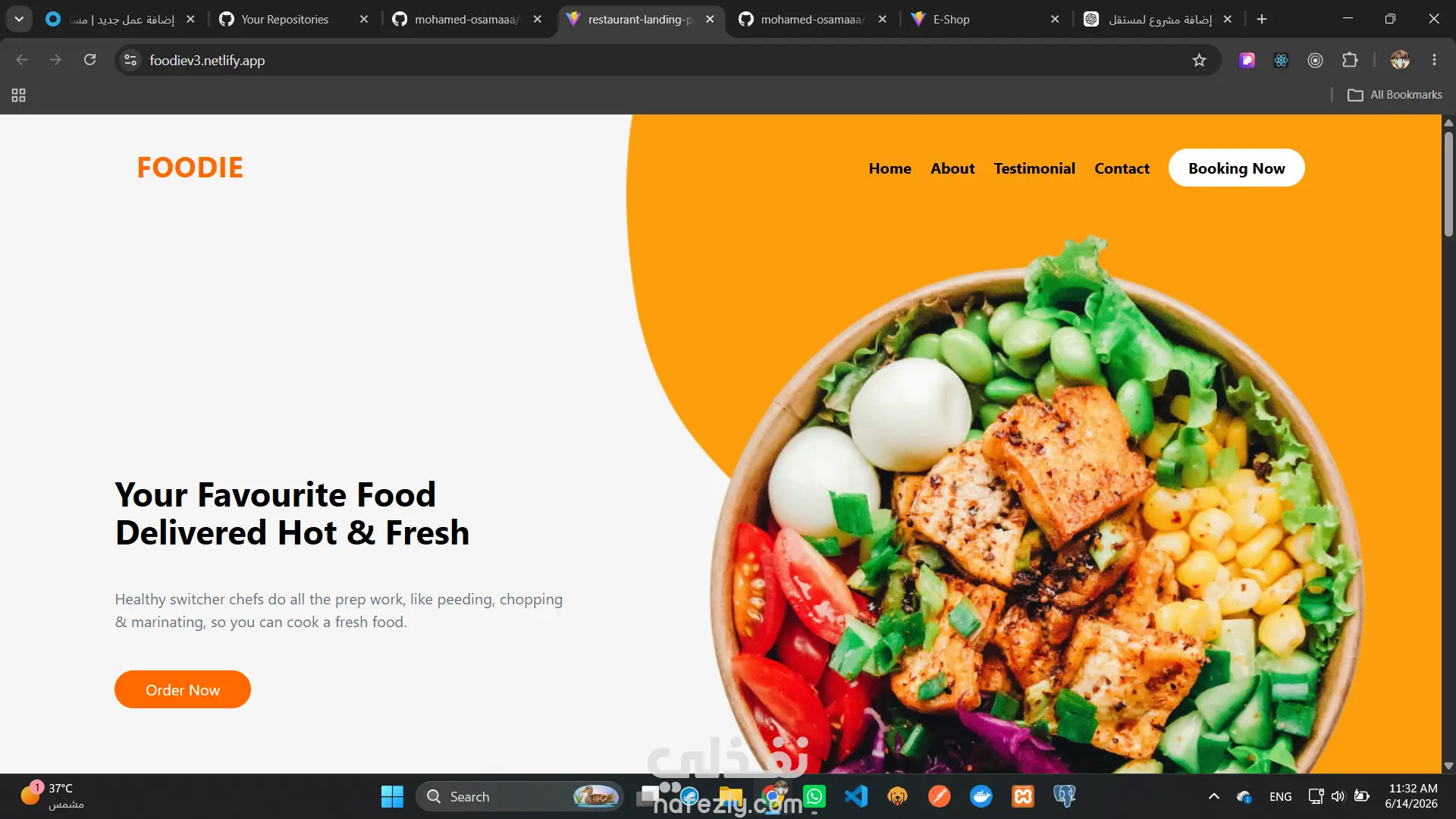The height and width of the screenshot is (819, 1456).
Task: Go forward to the next page
Action: (x=55, y=60)
